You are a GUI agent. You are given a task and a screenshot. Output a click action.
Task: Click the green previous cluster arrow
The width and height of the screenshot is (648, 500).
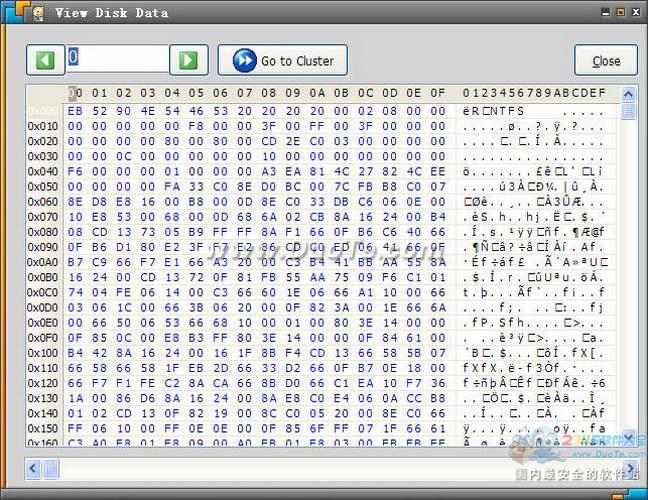(45, 60)
